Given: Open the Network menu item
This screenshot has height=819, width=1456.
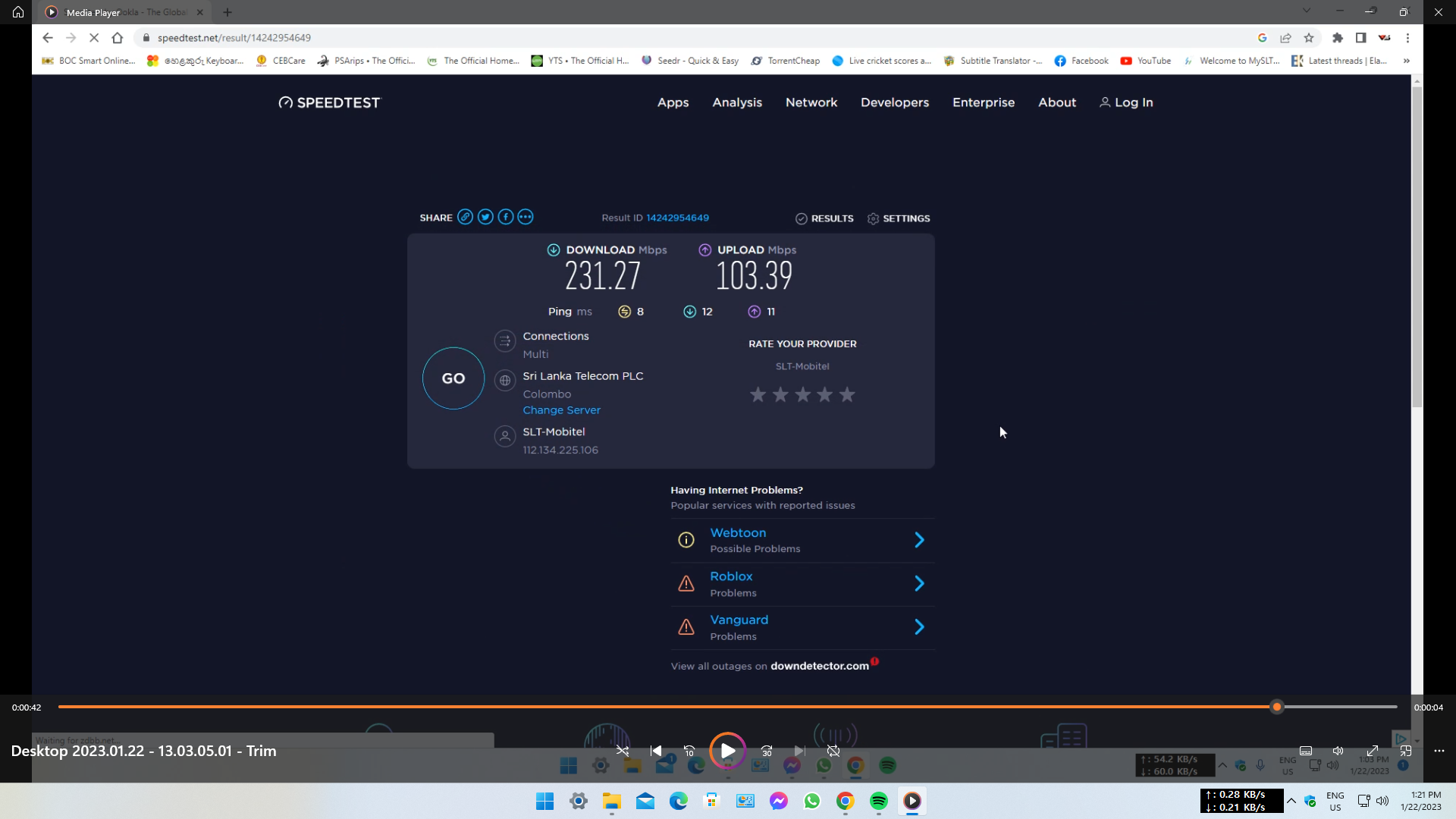Looking at the screenshot, I should pos(811,102).
